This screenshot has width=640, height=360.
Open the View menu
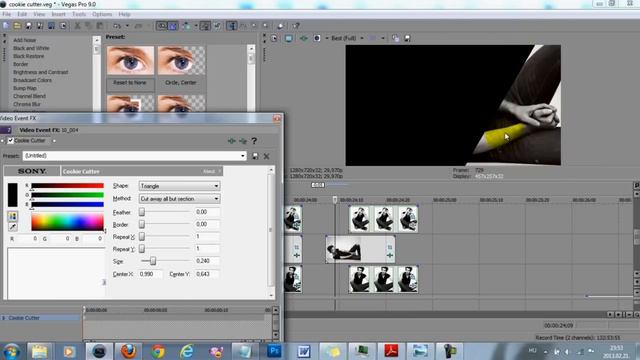(39, 14)
